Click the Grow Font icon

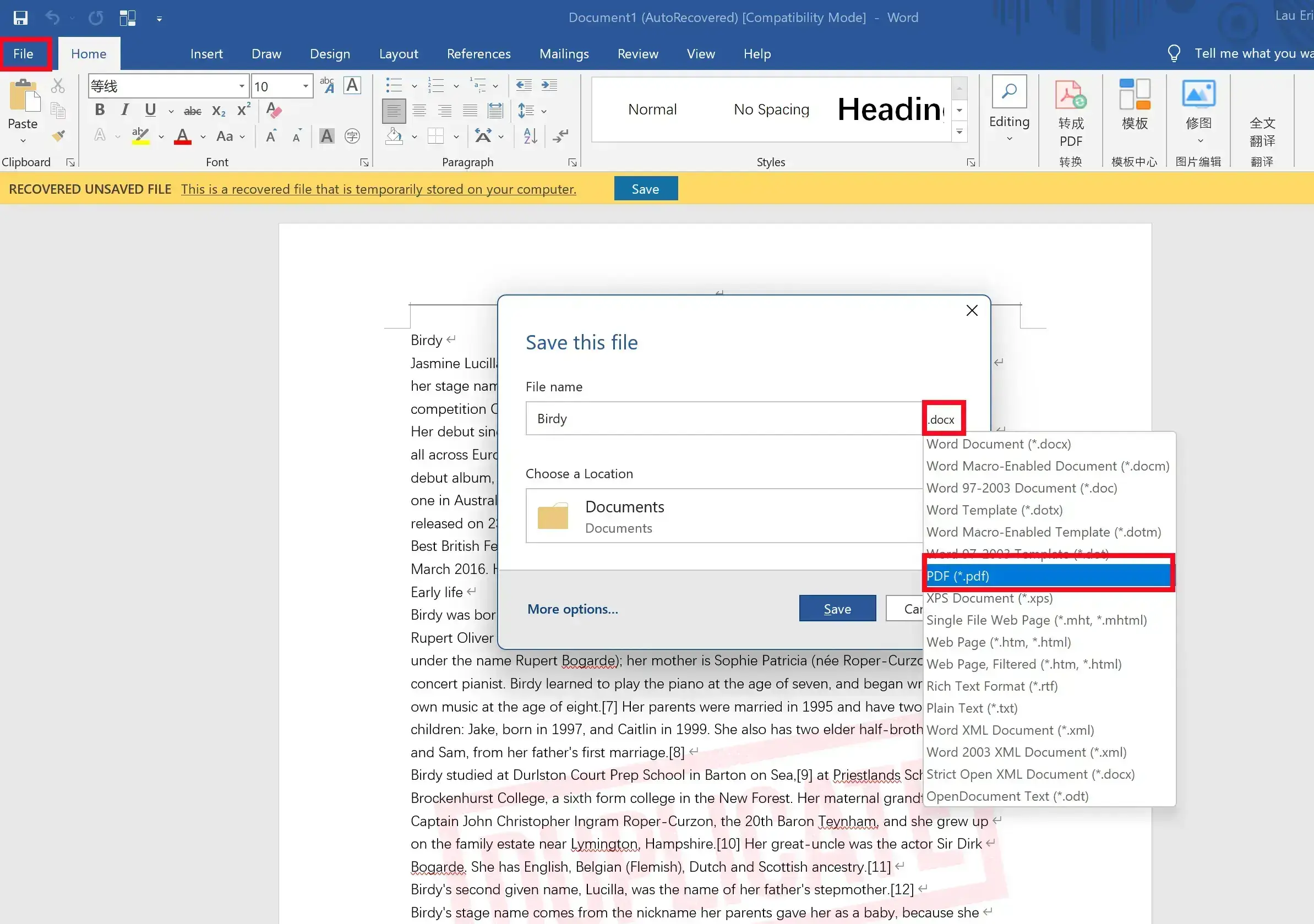271,136
